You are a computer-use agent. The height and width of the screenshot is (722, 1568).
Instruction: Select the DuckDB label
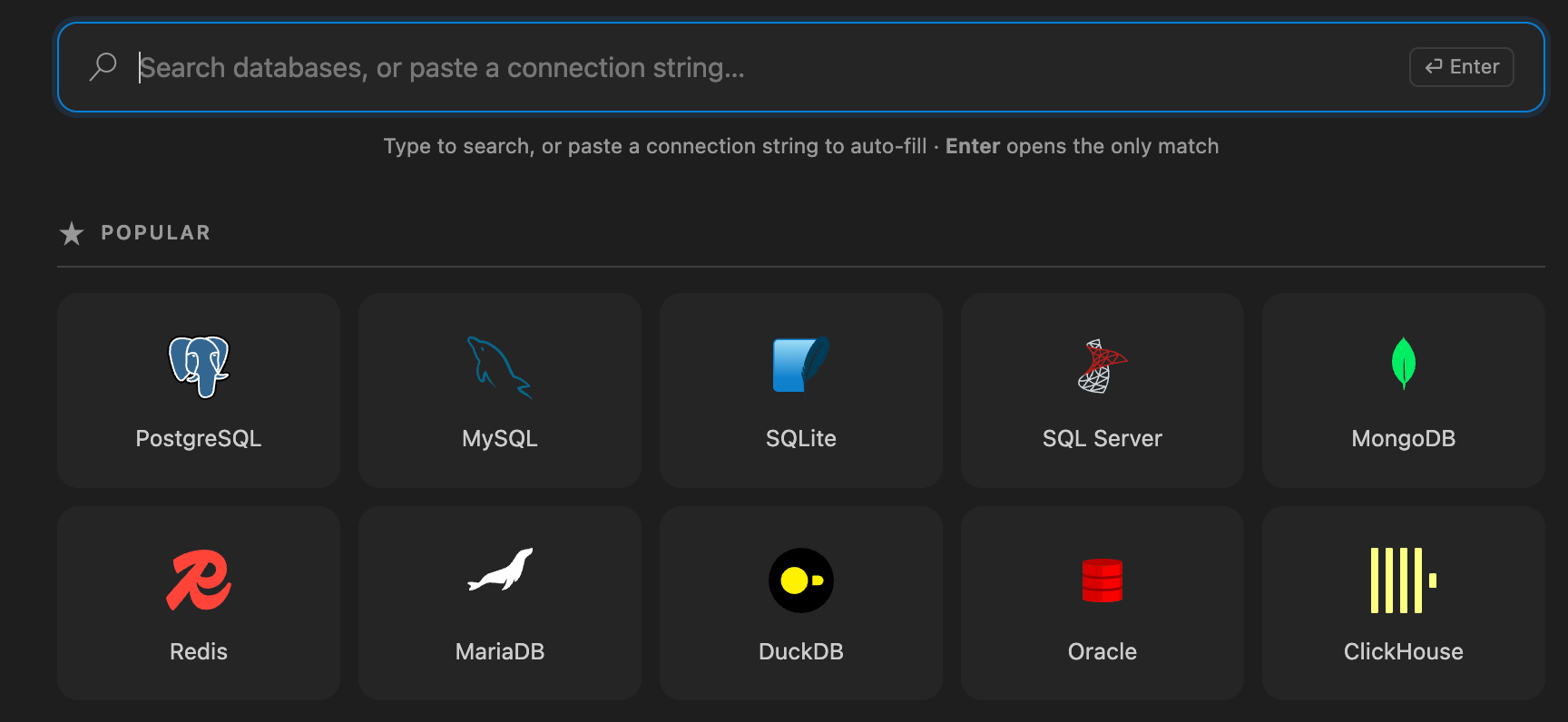click(801, 652)
